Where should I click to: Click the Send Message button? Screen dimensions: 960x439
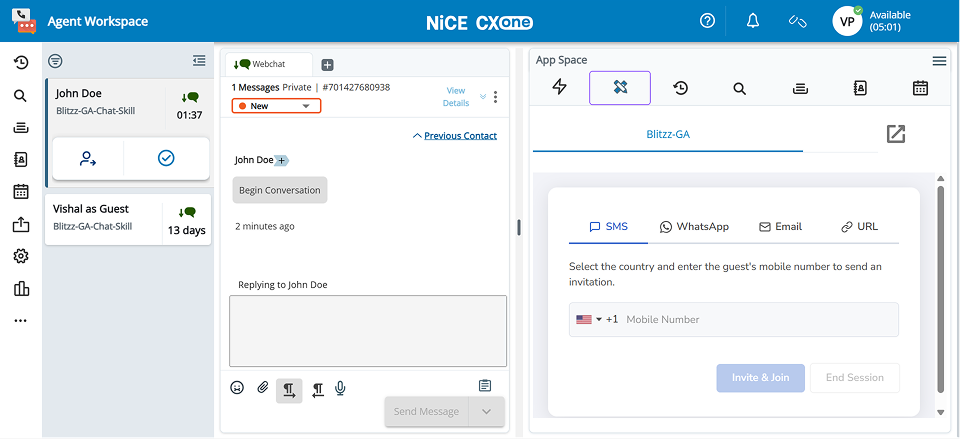(x=426, y=411)
